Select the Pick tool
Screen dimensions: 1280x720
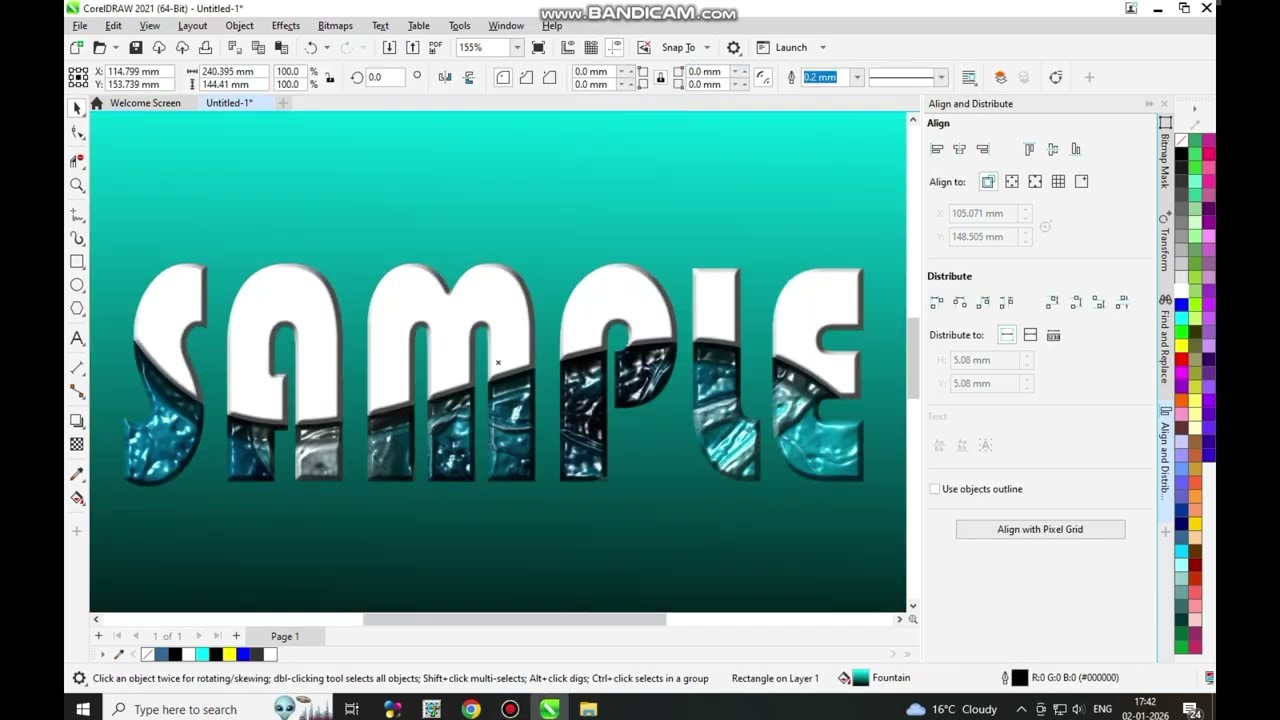click(x=77, y=108)
